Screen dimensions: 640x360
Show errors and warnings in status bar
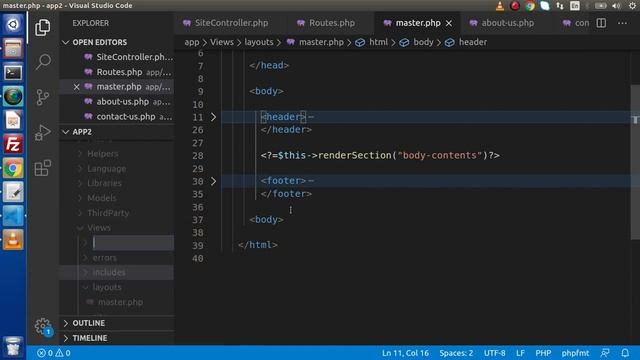(x=53, y=353)
